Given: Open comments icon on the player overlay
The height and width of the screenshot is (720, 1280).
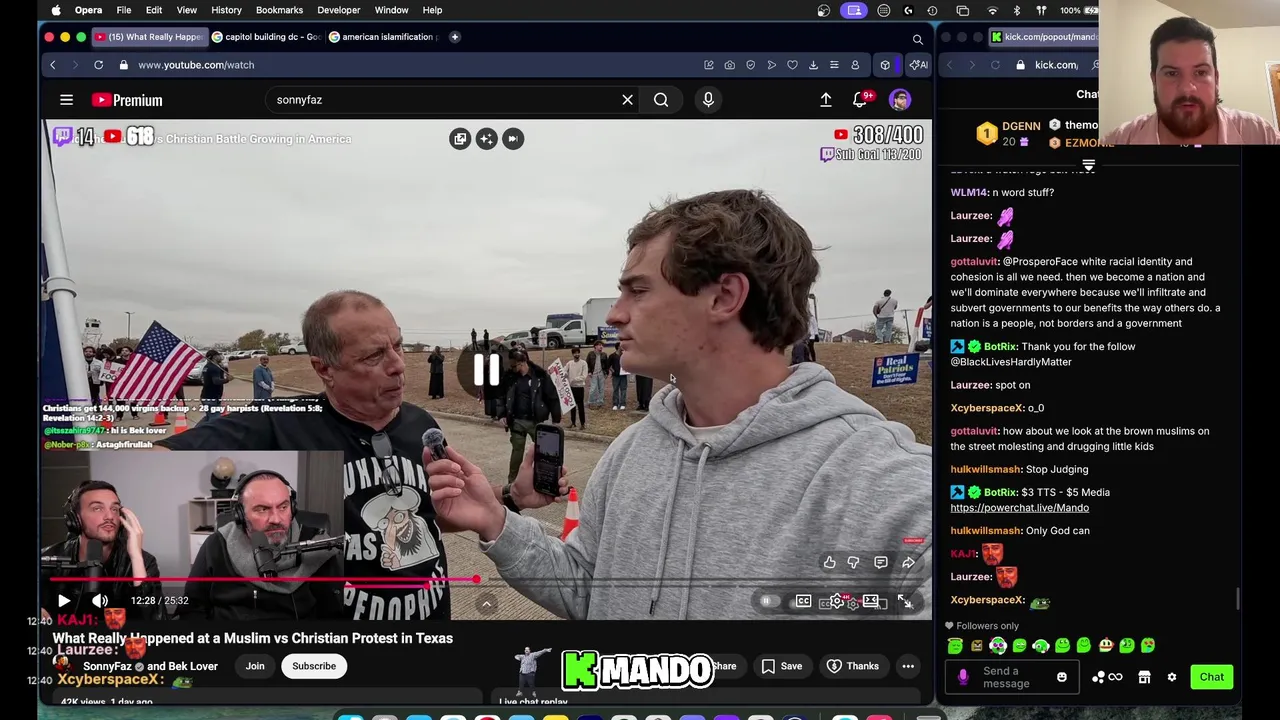Looking at the screenshot, I should point(881,563).
